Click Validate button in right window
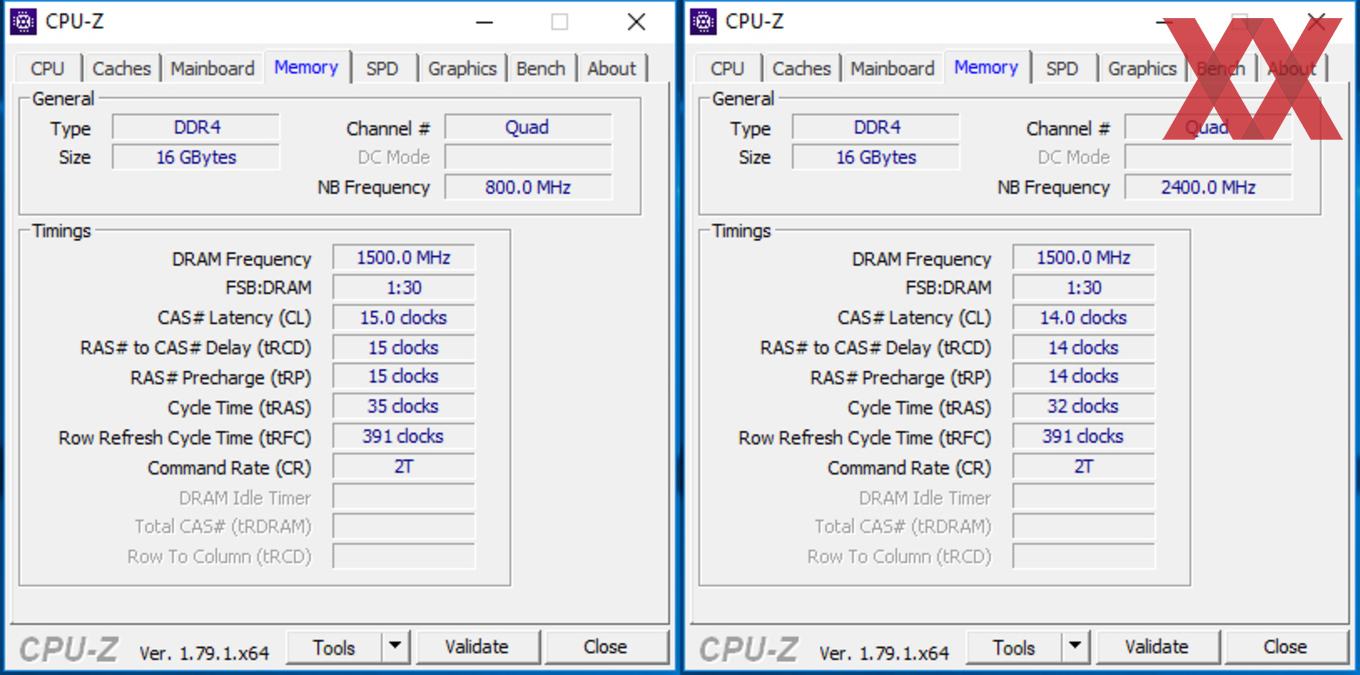Image resolution: width=1360 pixels, height=675 pixels. point(1157,647)
